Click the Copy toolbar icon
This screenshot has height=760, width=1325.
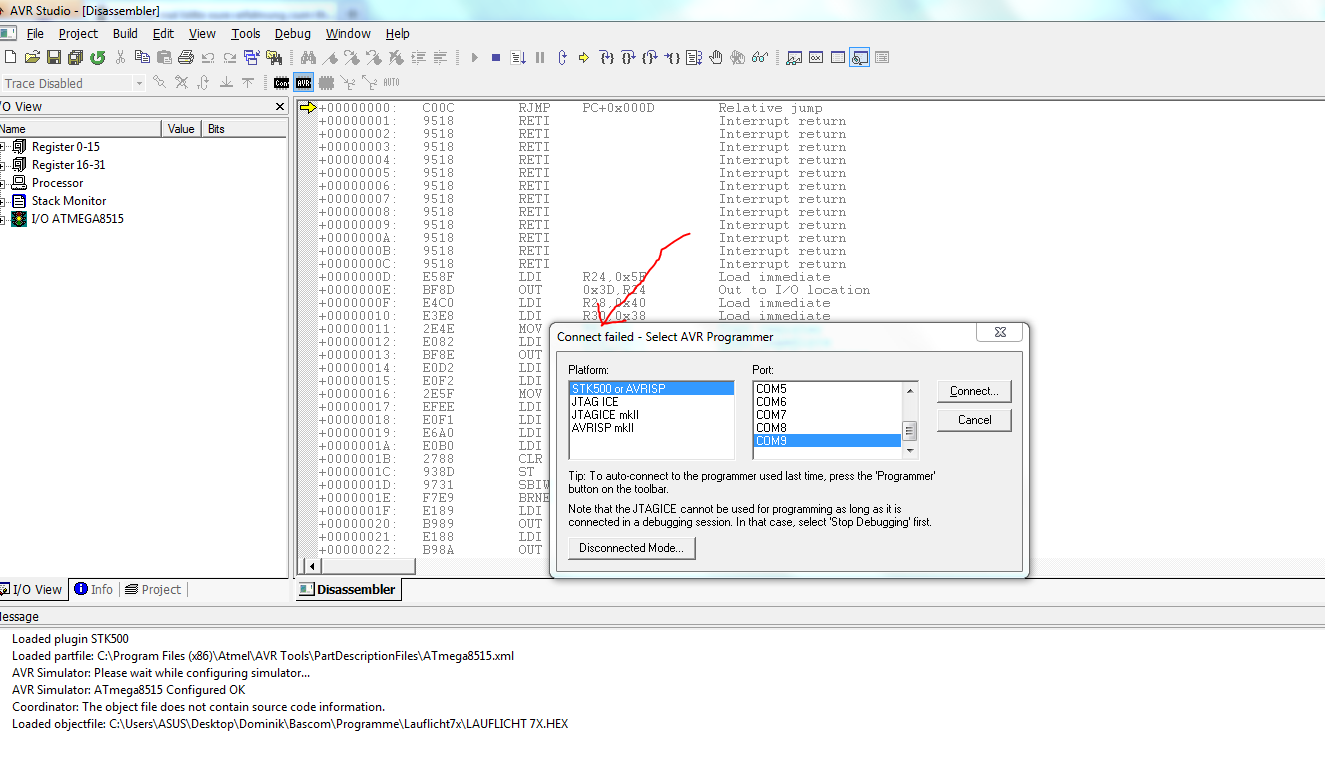click(142, 57)
